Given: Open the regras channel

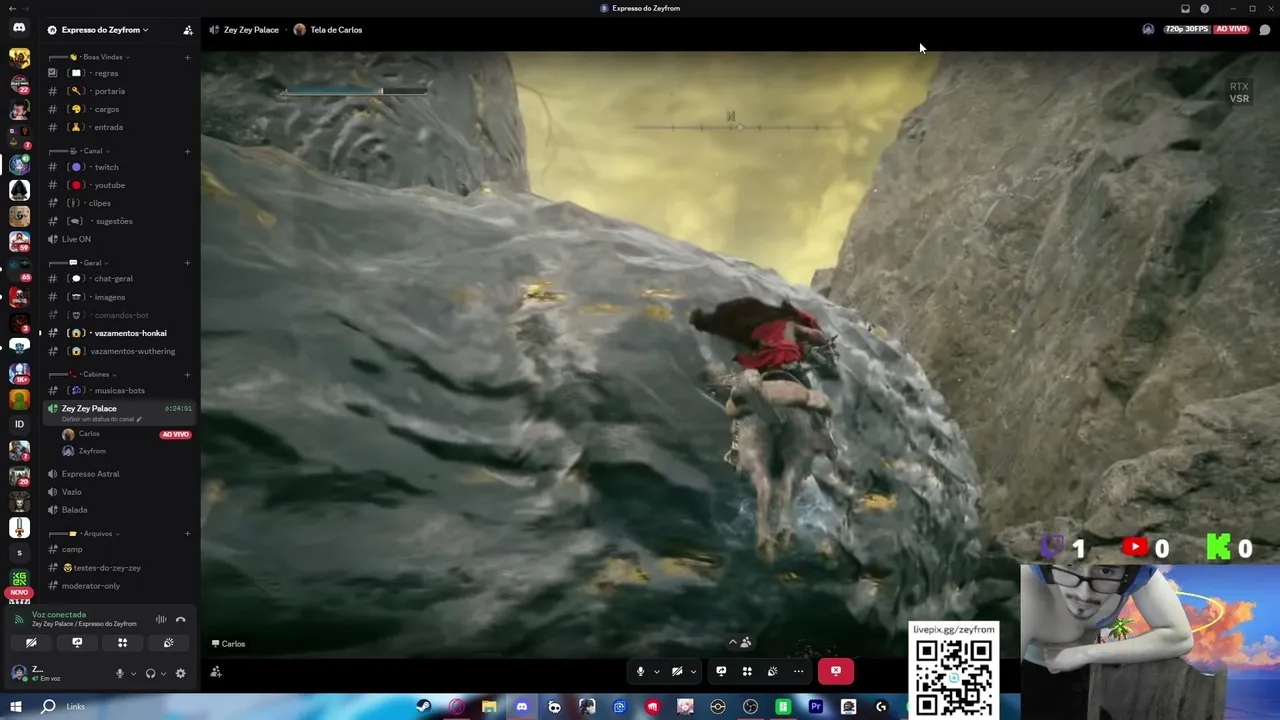Looking at the screenshot, I should tap(120, 73).
